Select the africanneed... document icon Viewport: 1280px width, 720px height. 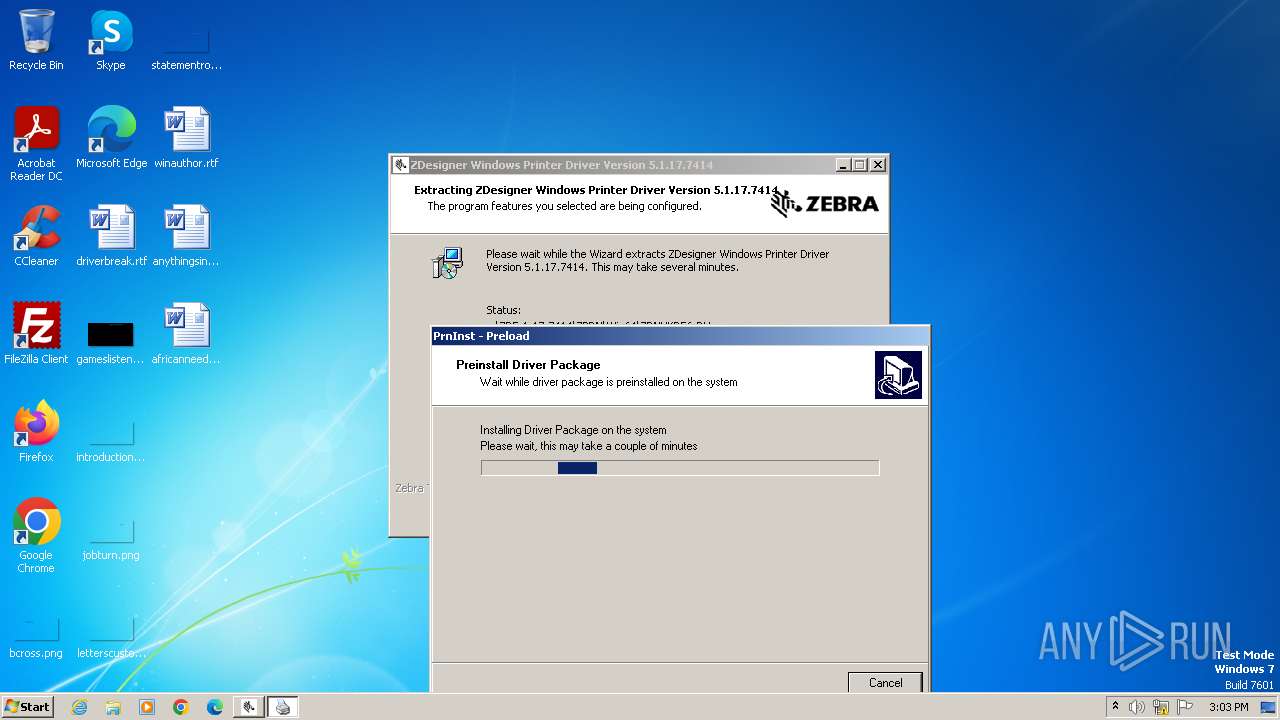186,333
